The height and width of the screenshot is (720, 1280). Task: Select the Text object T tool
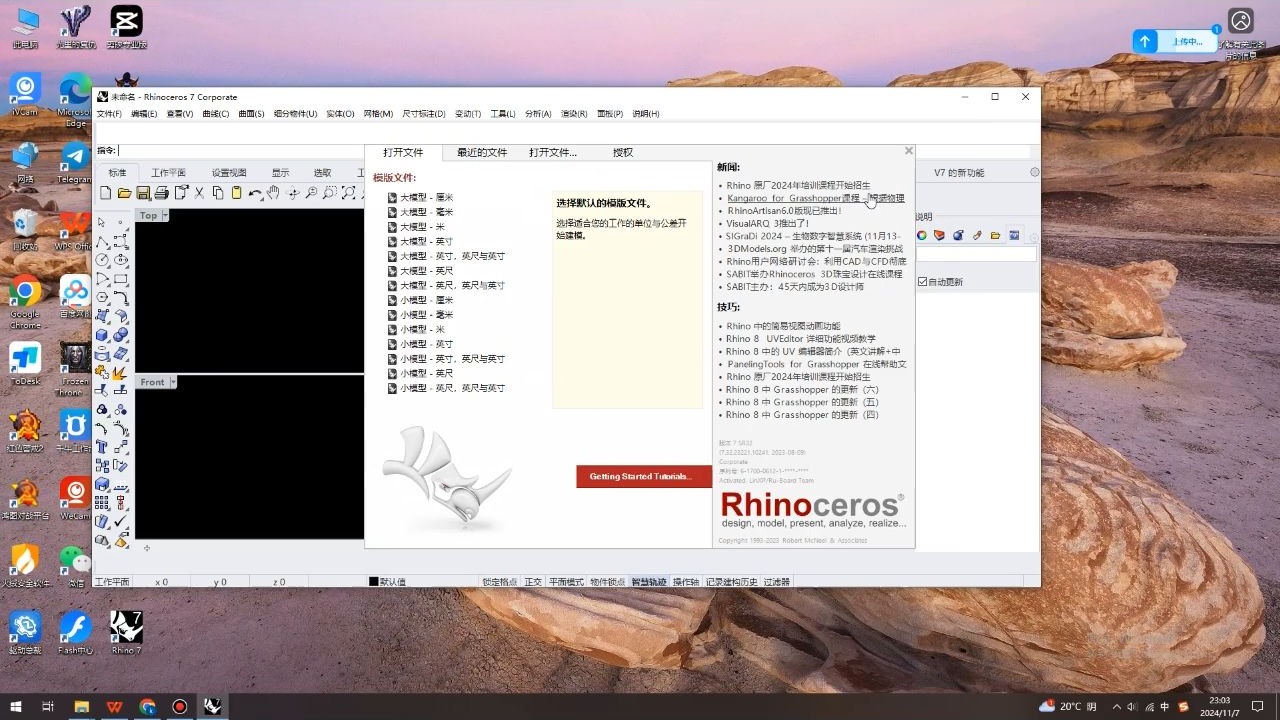[101, 446]
